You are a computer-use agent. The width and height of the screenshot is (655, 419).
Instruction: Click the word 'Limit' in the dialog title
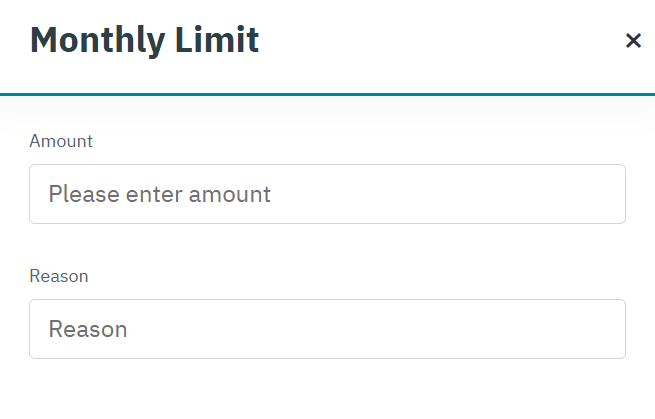click(215, 40)
